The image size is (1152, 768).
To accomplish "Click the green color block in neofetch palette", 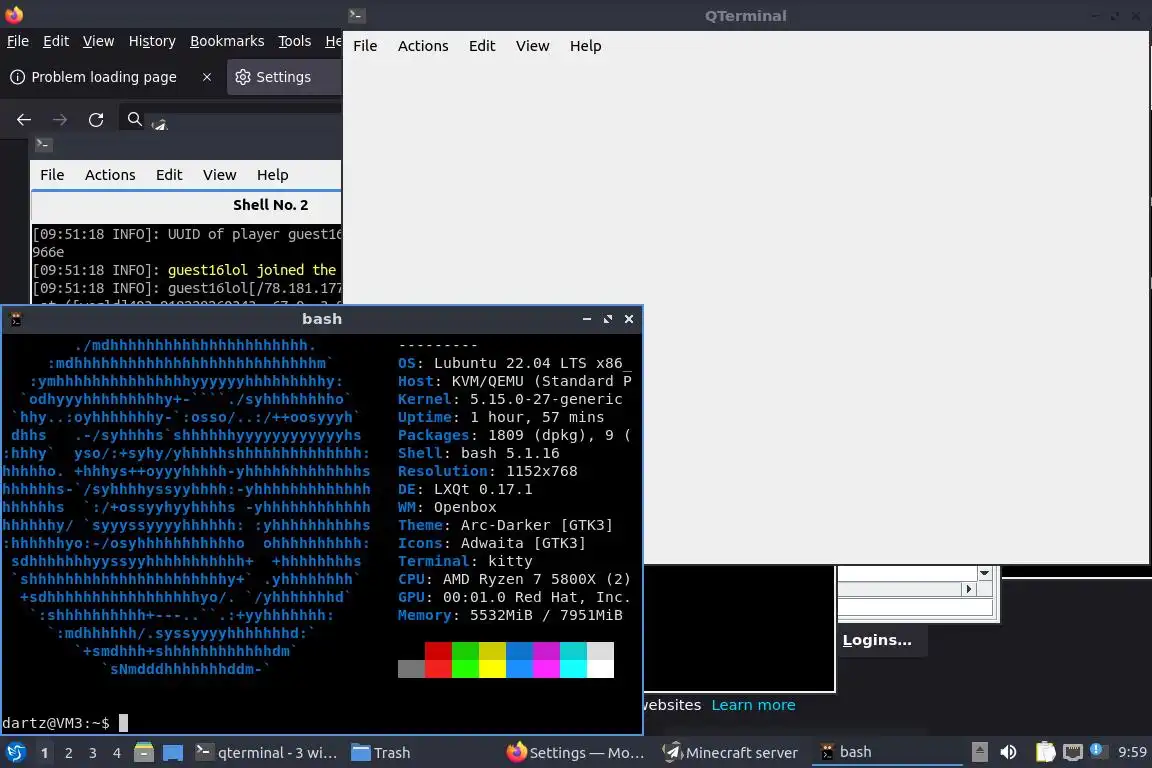I will point(465,659).
